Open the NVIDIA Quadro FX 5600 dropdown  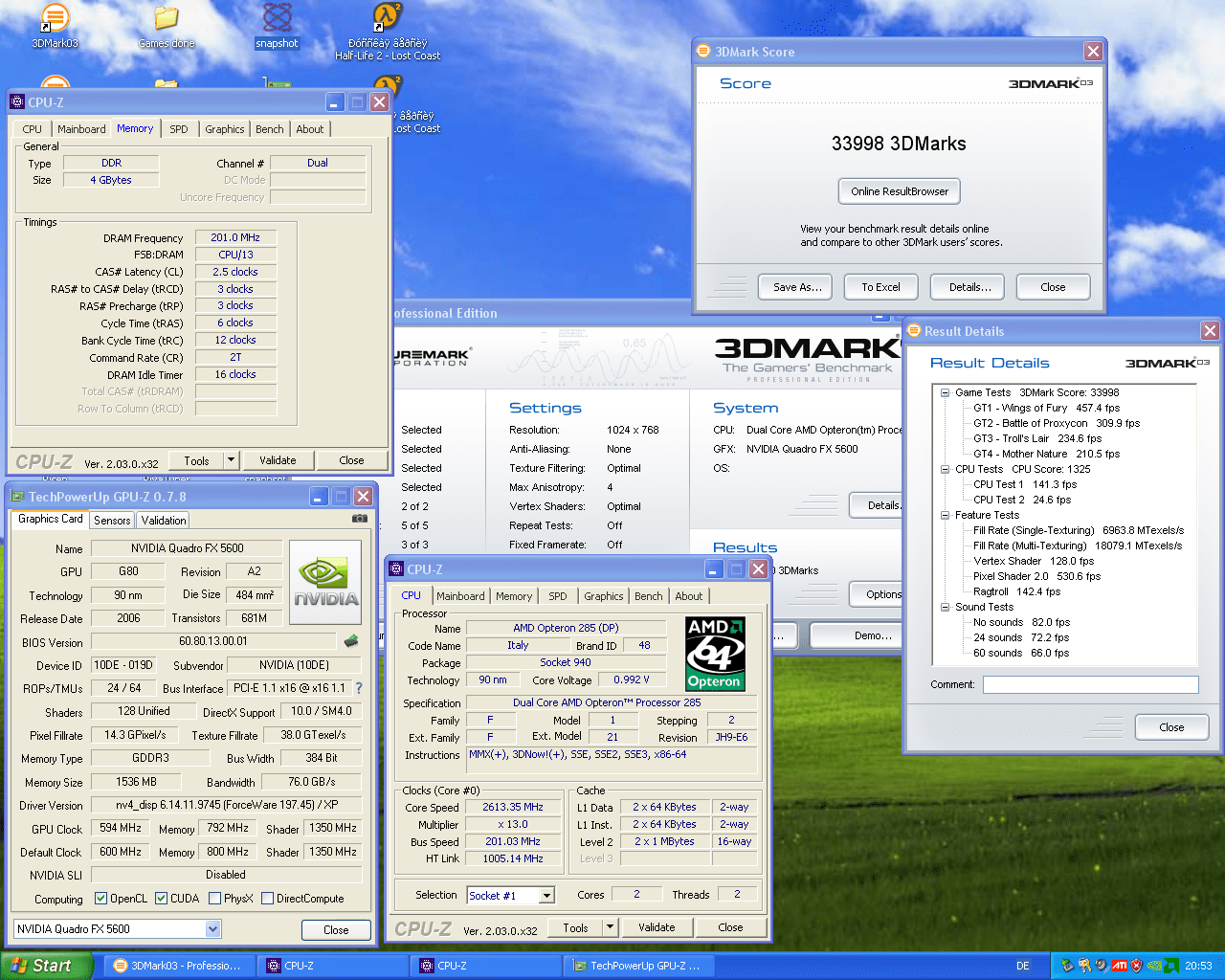coord(212,929)
